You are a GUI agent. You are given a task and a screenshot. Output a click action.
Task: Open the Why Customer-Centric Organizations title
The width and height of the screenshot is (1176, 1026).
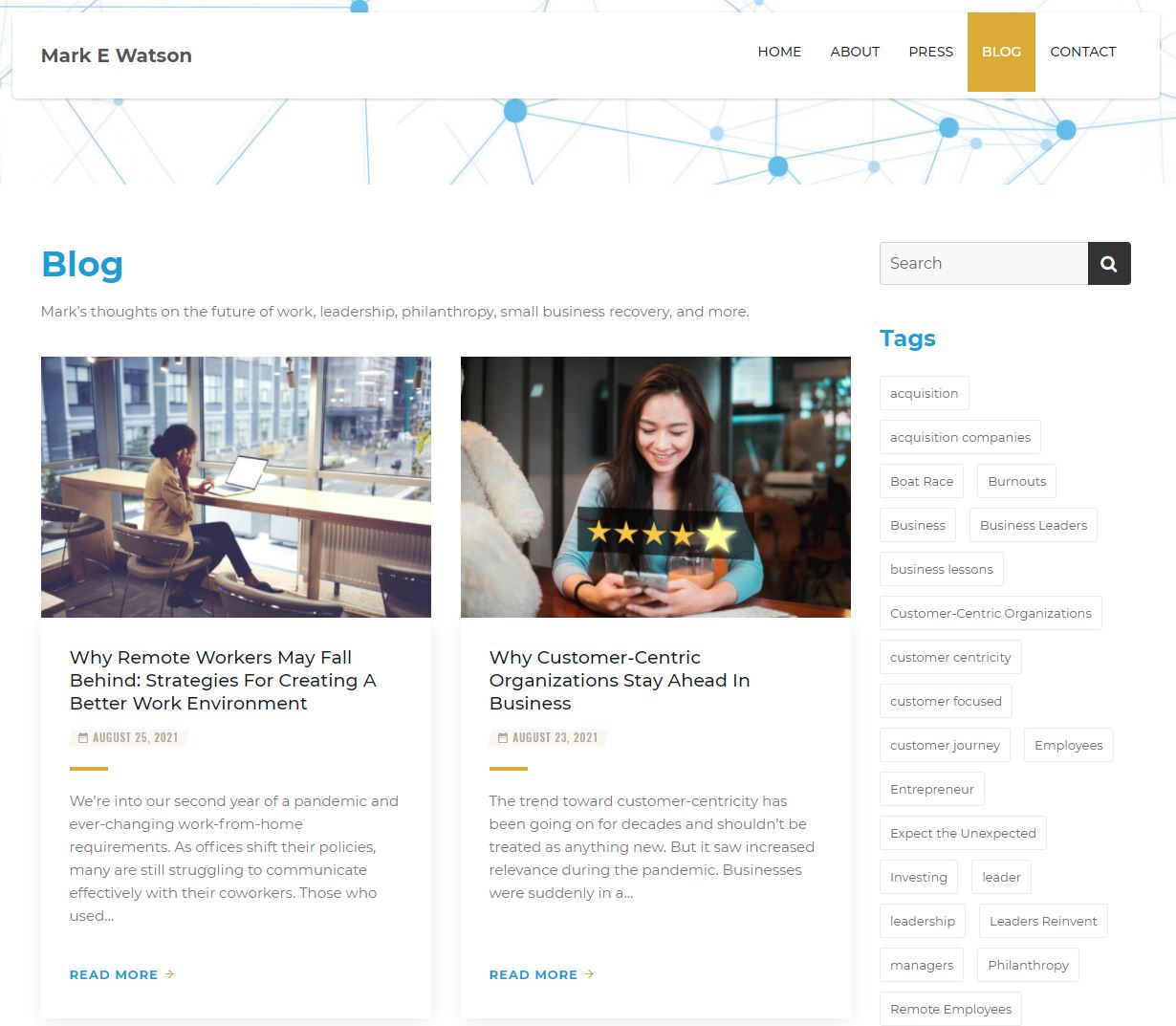(x=619, y=680)
